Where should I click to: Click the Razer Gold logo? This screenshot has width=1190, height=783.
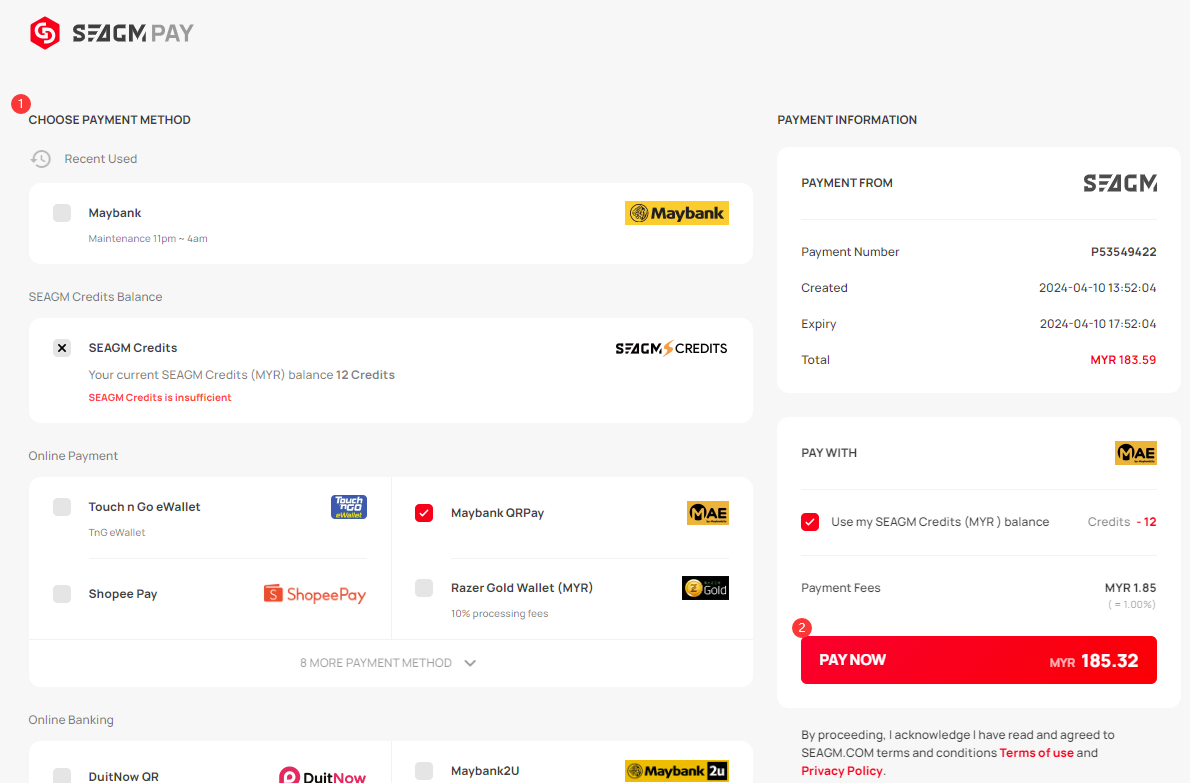[x=705, y=588]
